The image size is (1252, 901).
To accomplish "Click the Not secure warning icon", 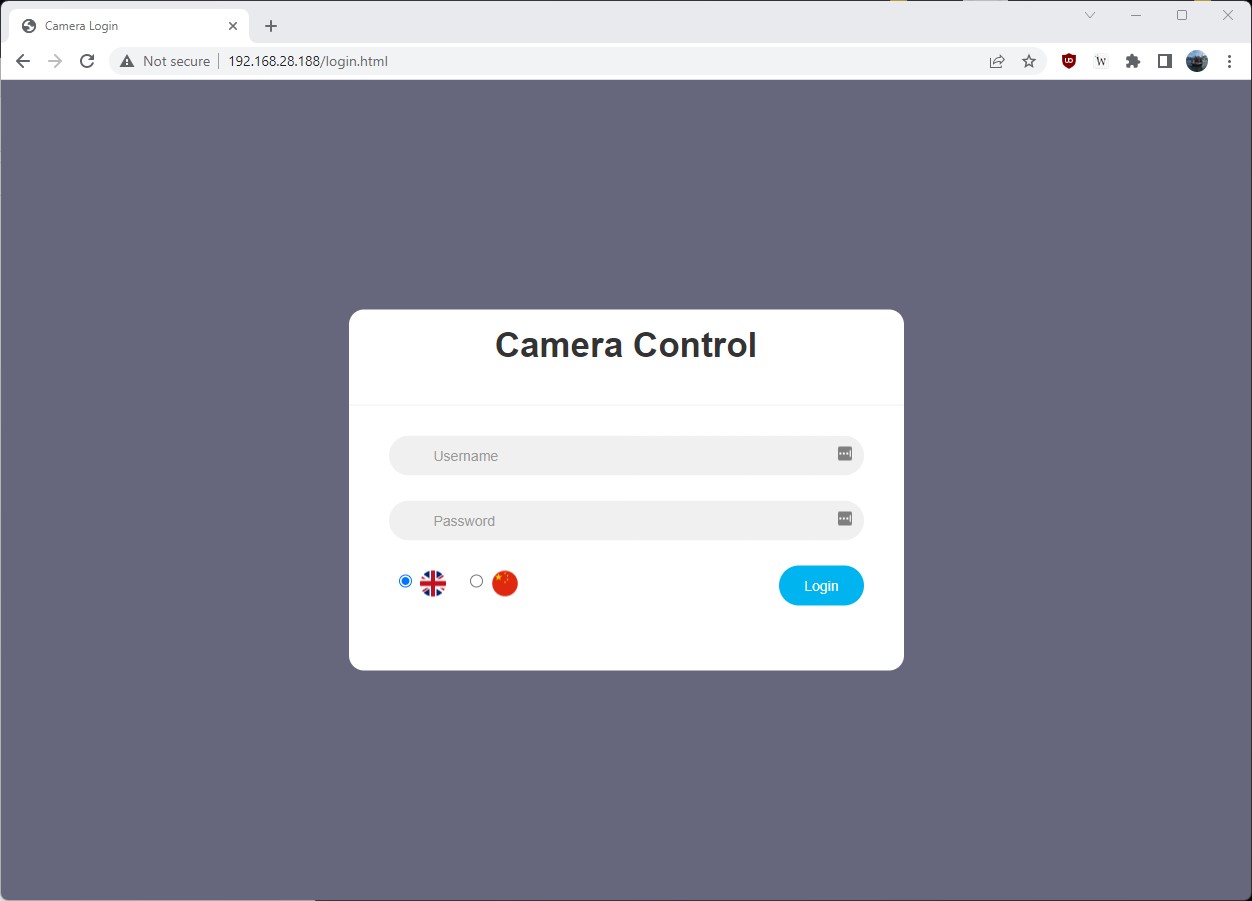I will pos(127,61).
